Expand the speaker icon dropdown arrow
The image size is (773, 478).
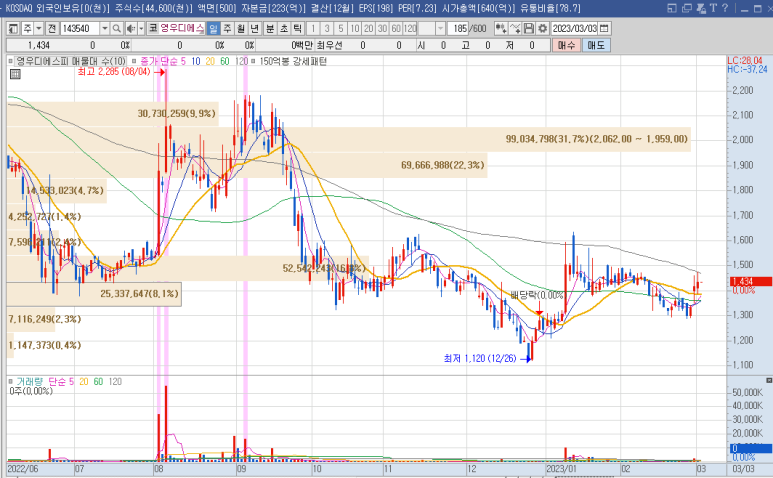pyautogui.click(x=141, y=29)
